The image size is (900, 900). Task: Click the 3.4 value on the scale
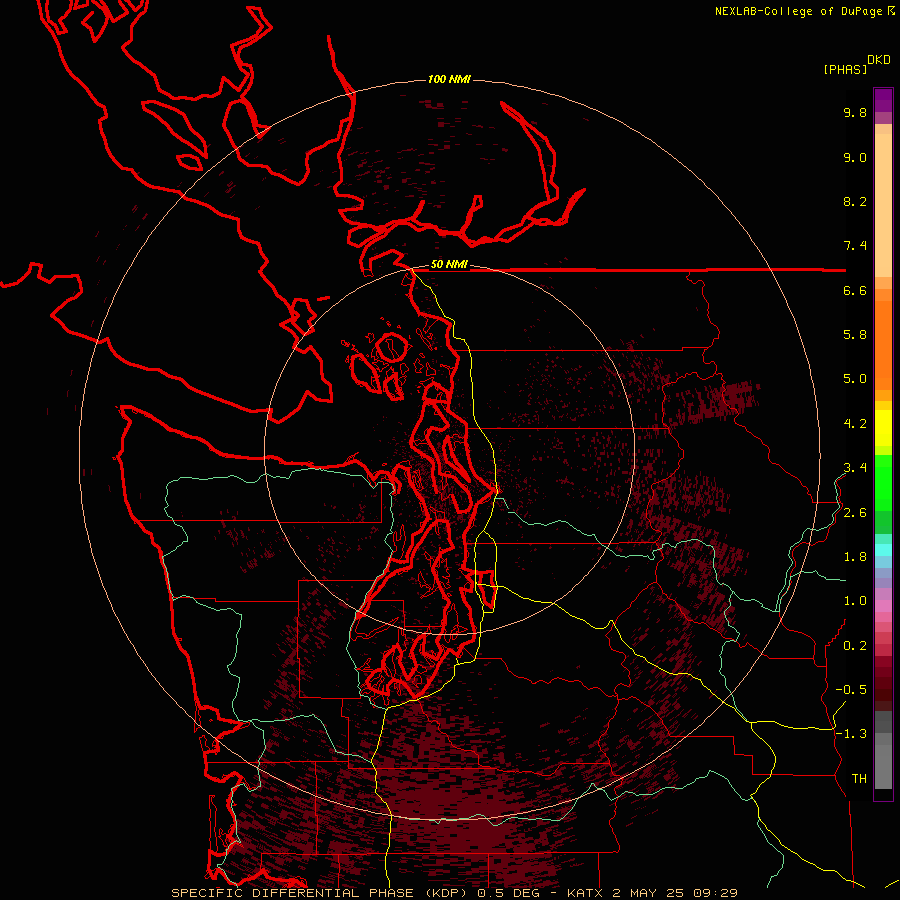(x=855, y=468)
